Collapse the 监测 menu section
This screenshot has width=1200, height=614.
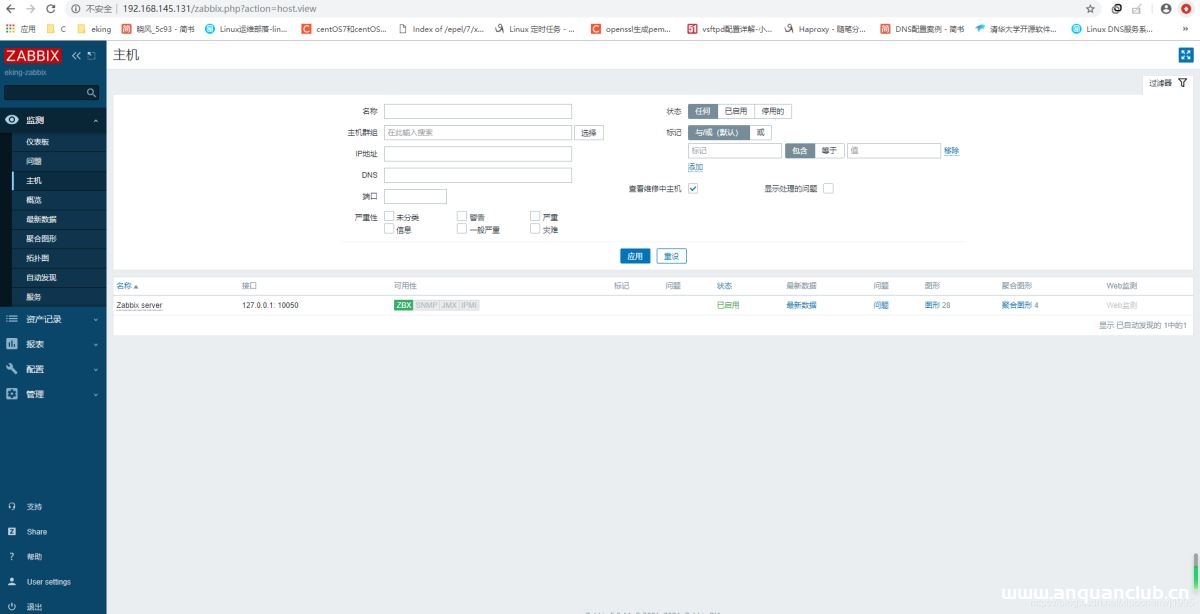pos(53,120)
